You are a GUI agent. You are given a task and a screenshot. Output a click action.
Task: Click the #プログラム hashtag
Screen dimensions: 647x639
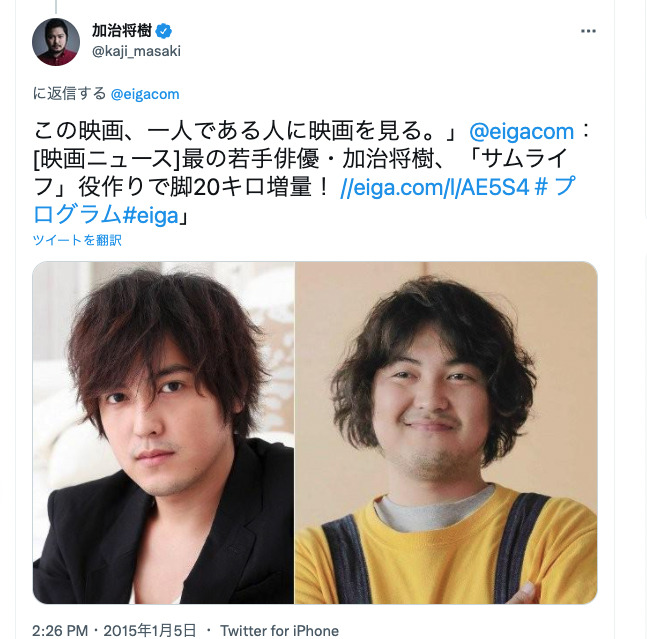pyautogui.click(x=305, y=201)
